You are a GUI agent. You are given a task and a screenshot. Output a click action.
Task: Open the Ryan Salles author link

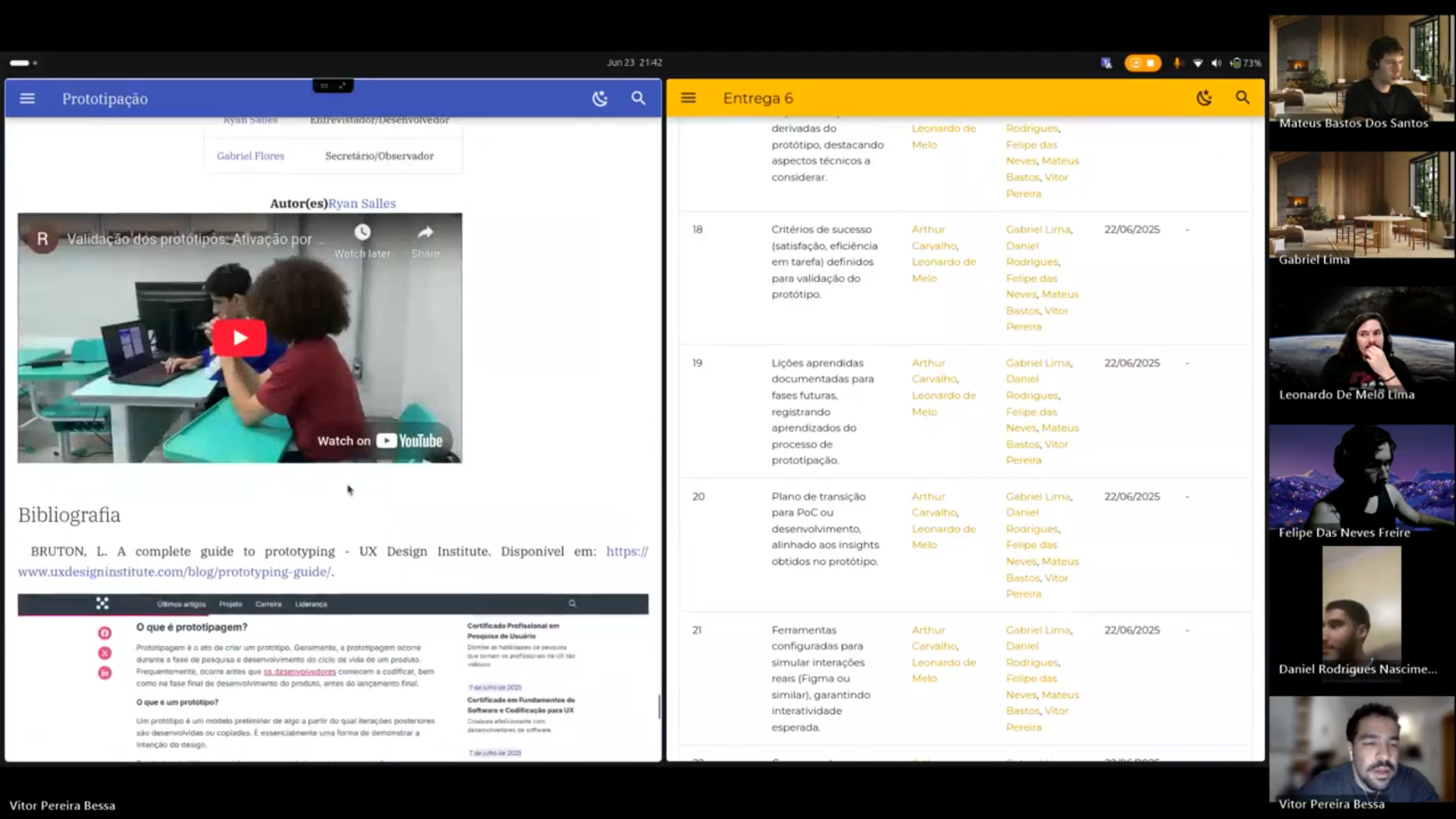coord(362,203)
